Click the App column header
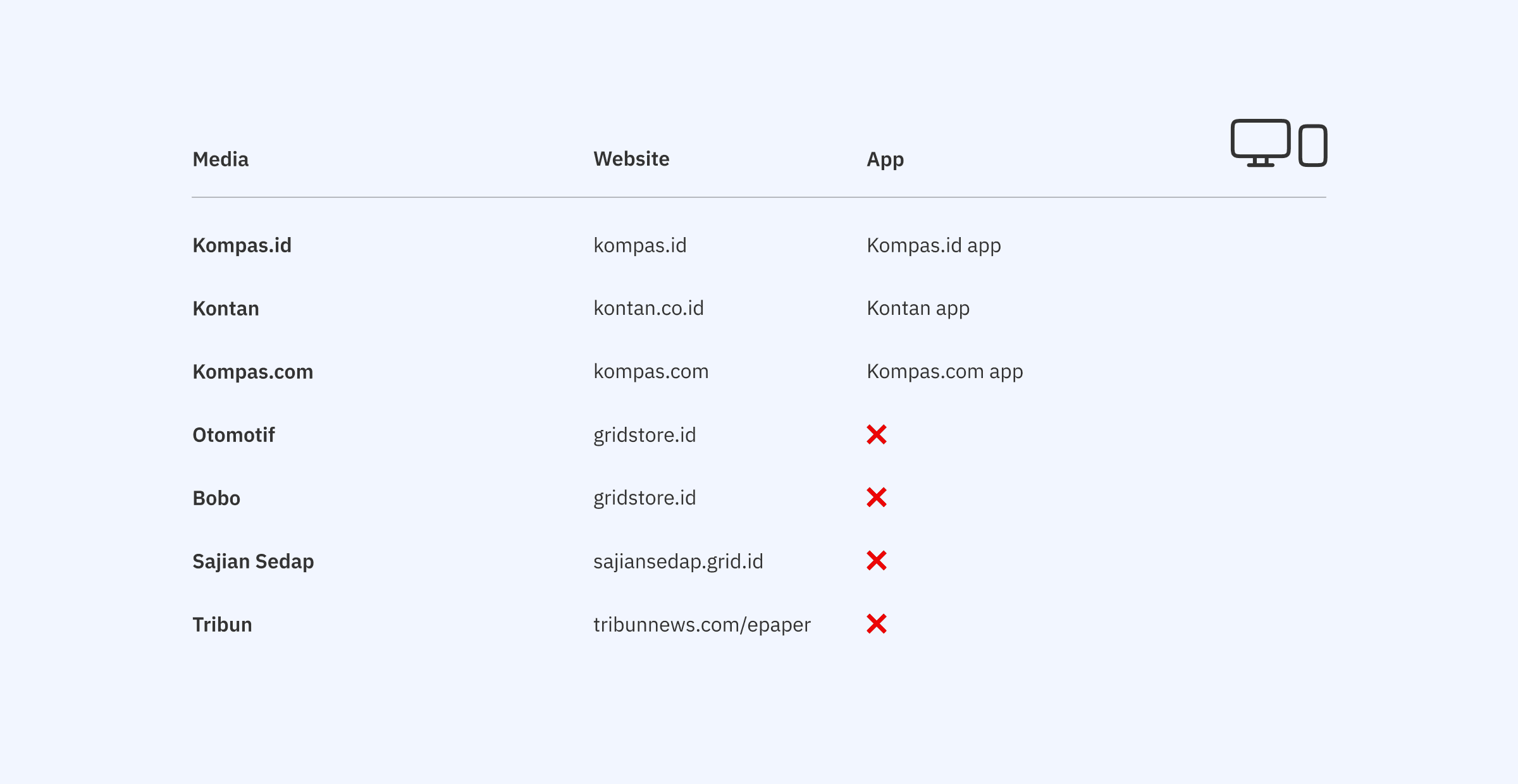Screen dimensions: 1518x784 point(885,161)
